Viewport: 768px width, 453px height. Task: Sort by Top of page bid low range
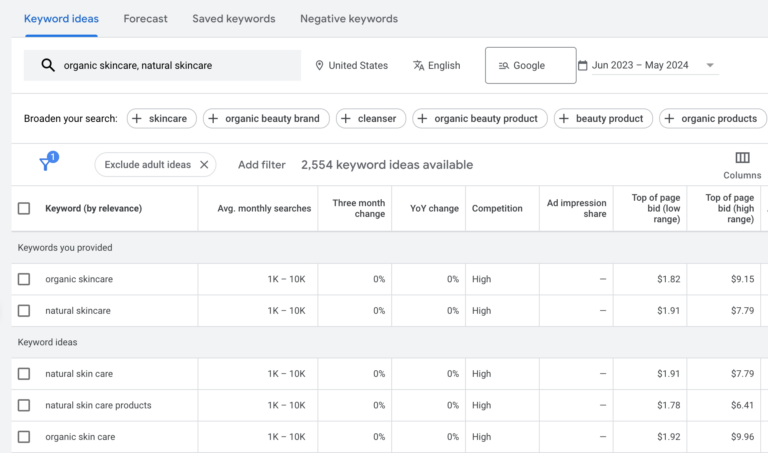point(655,208)
